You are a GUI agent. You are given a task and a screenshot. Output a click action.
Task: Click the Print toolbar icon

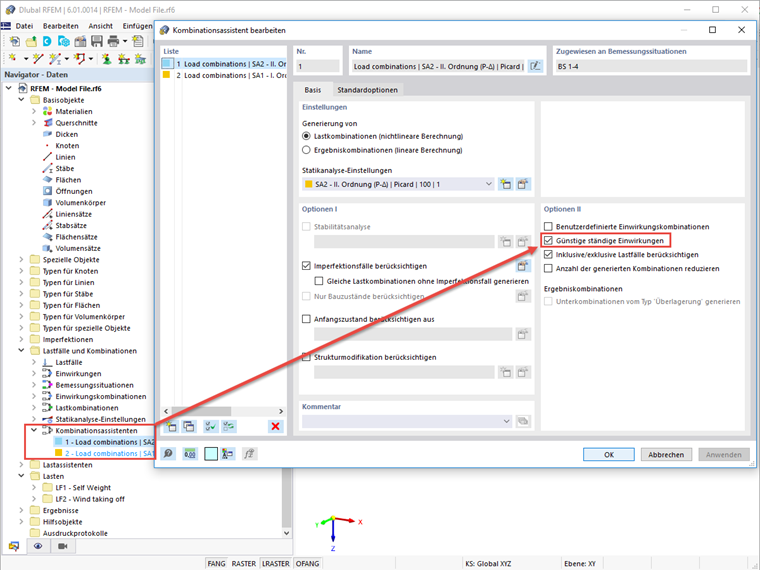pyautogui.click(x=113, y=41)
